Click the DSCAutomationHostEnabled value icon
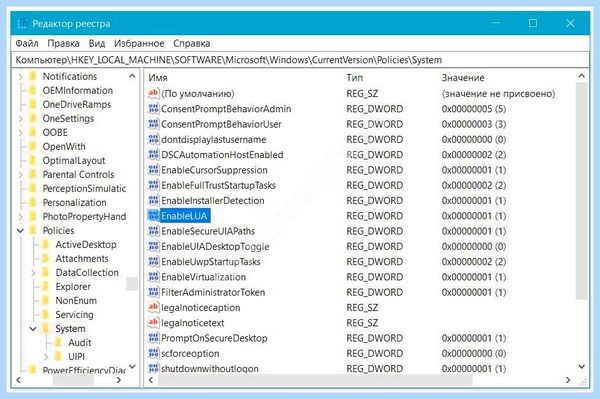This screenshot has height=399, width=600. point(153,155)
